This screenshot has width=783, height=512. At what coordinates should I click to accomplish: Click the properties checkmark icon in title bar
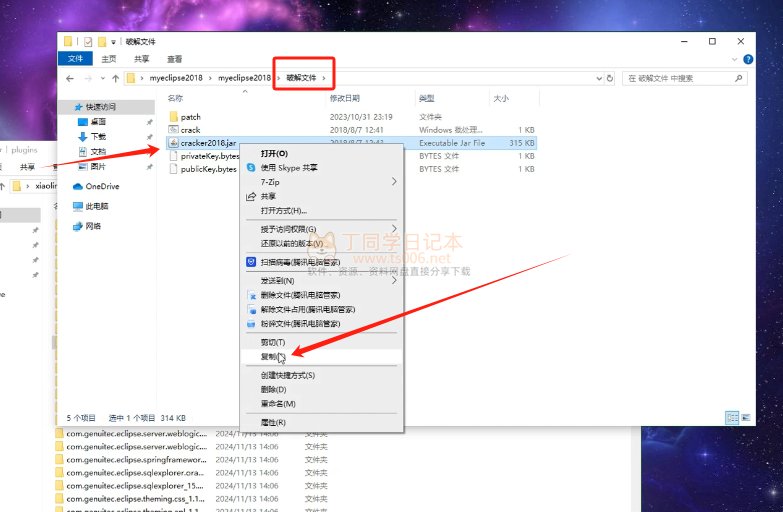(88, 42)
